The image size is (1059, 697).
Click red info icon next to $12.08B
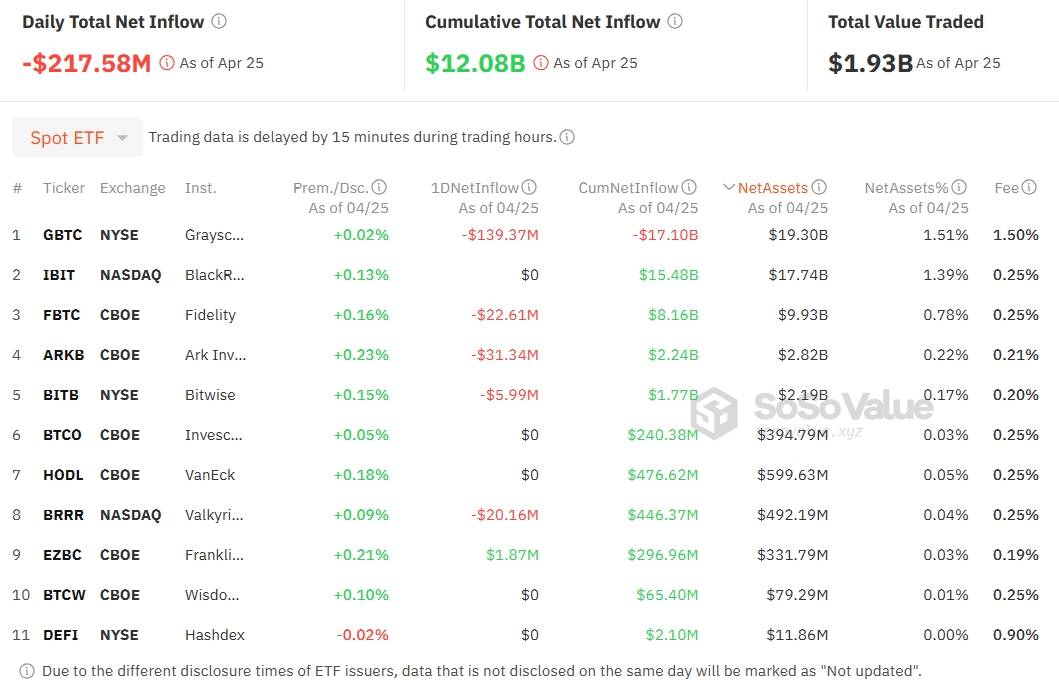(541, 63)
